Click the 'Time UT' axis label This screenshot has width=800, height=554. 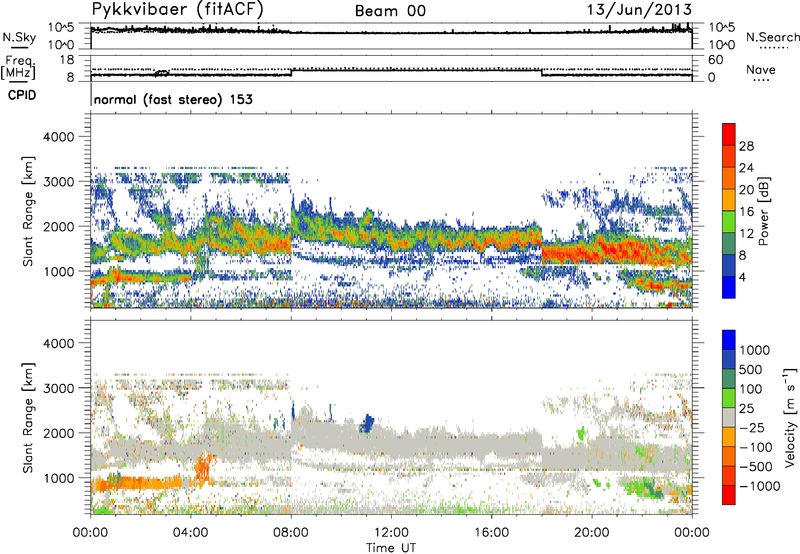[391, 547]
